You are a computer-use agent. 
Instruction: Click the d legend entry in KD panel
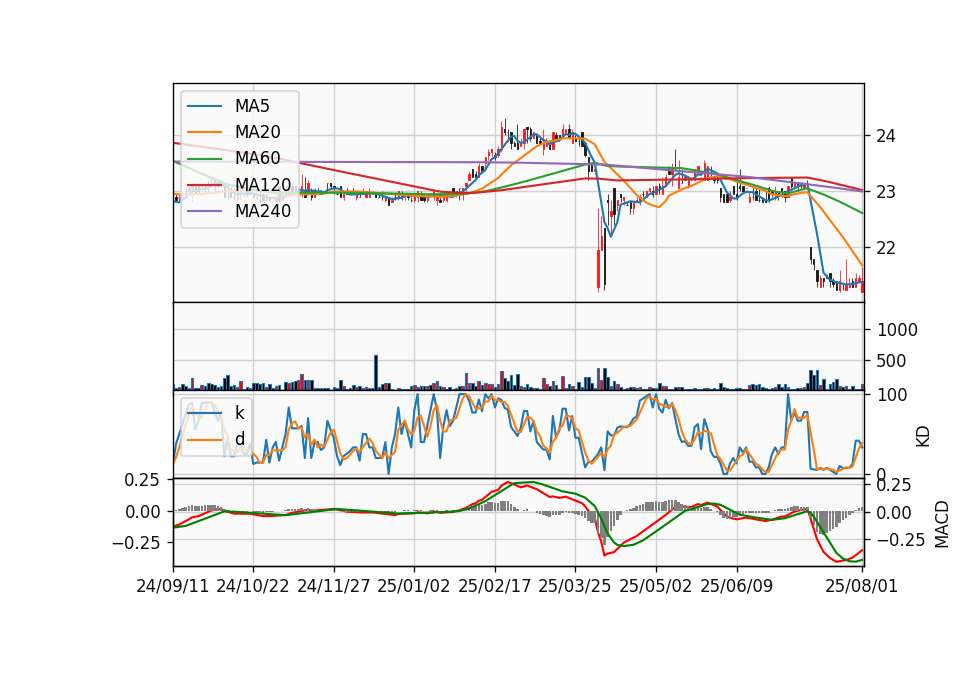click(240, 439)
